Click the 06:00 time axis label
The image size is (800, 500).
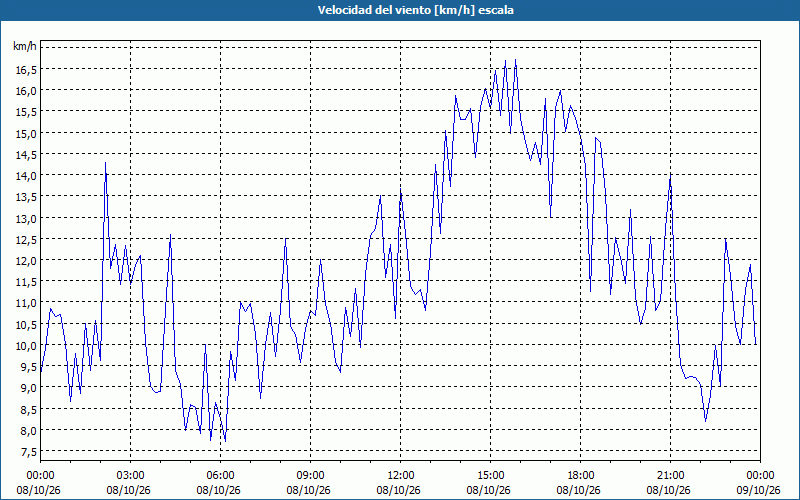(x=220, y=476)
